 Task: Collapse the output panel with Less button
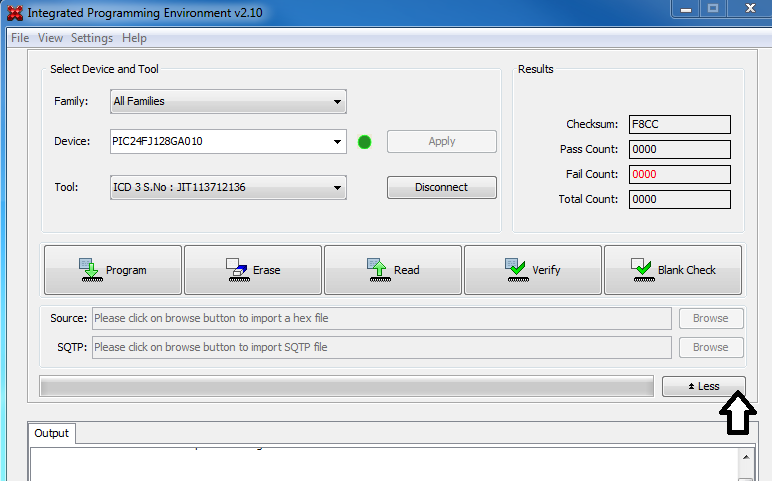click(703, 386)
